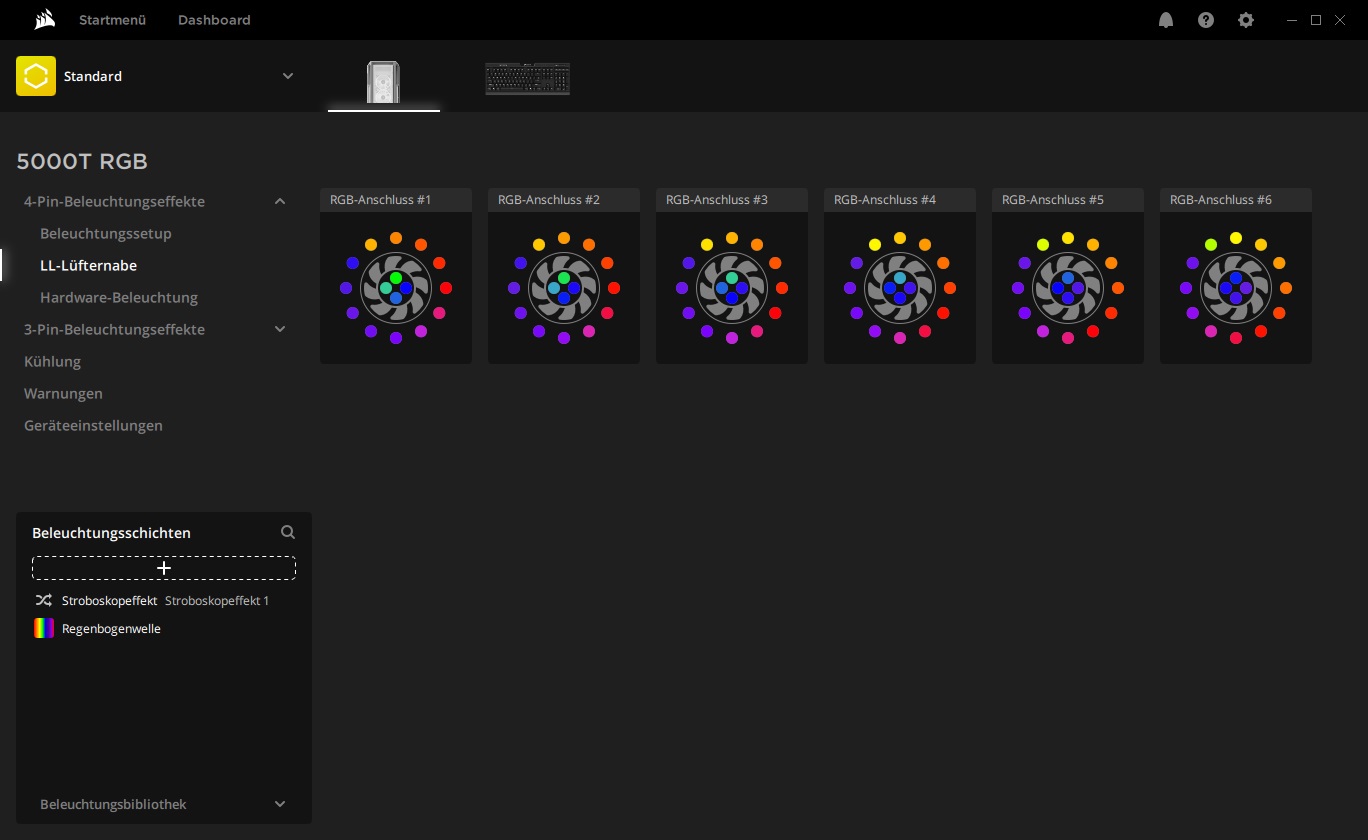This screenshot has height=840, width=1368.
Task: Click the RGB-Anschluss #4 header
Action: (900, 200)
